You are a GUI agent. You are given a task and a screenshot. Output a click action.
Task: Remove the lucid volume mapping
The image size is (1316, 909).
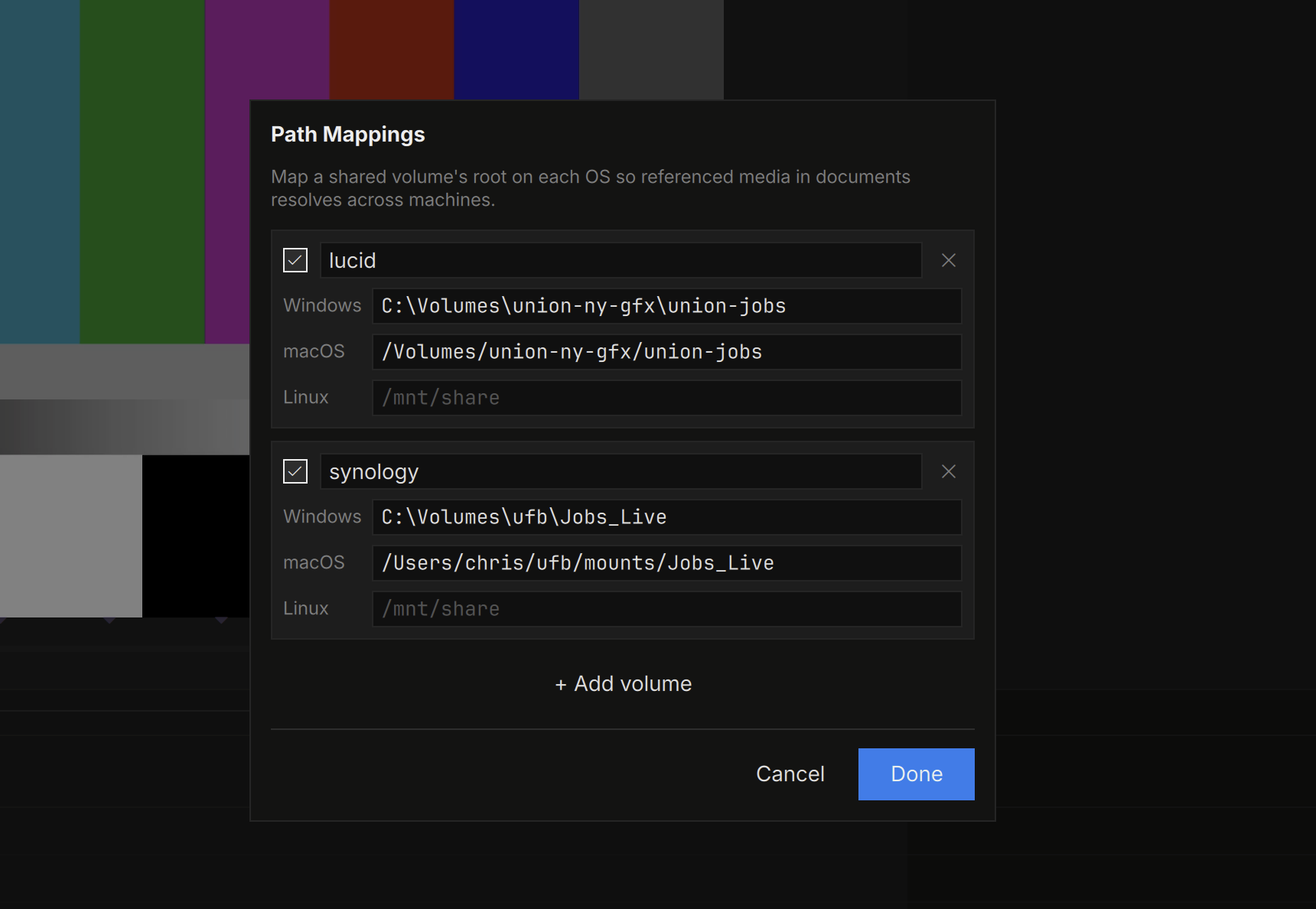point(948,260)
